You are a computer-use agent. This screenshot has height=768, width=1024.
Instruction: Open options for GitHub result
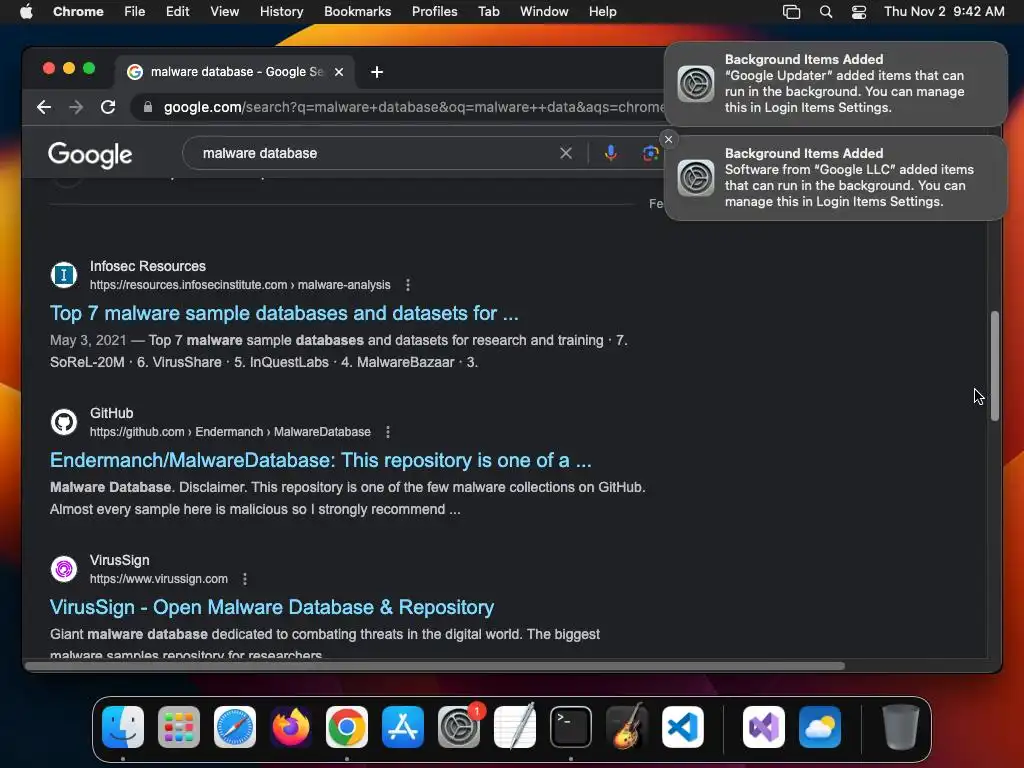(x=388, y=432)
